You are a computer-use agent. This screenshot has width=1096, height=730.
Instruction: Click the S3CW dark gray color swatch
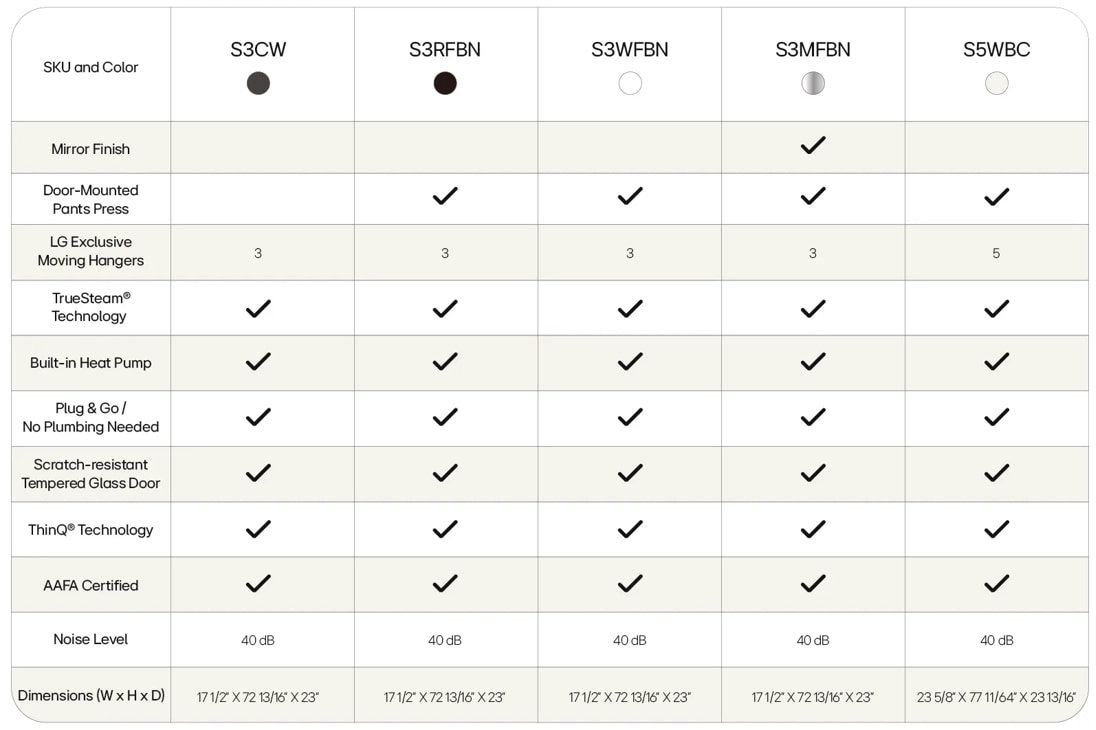click(258, 84)
